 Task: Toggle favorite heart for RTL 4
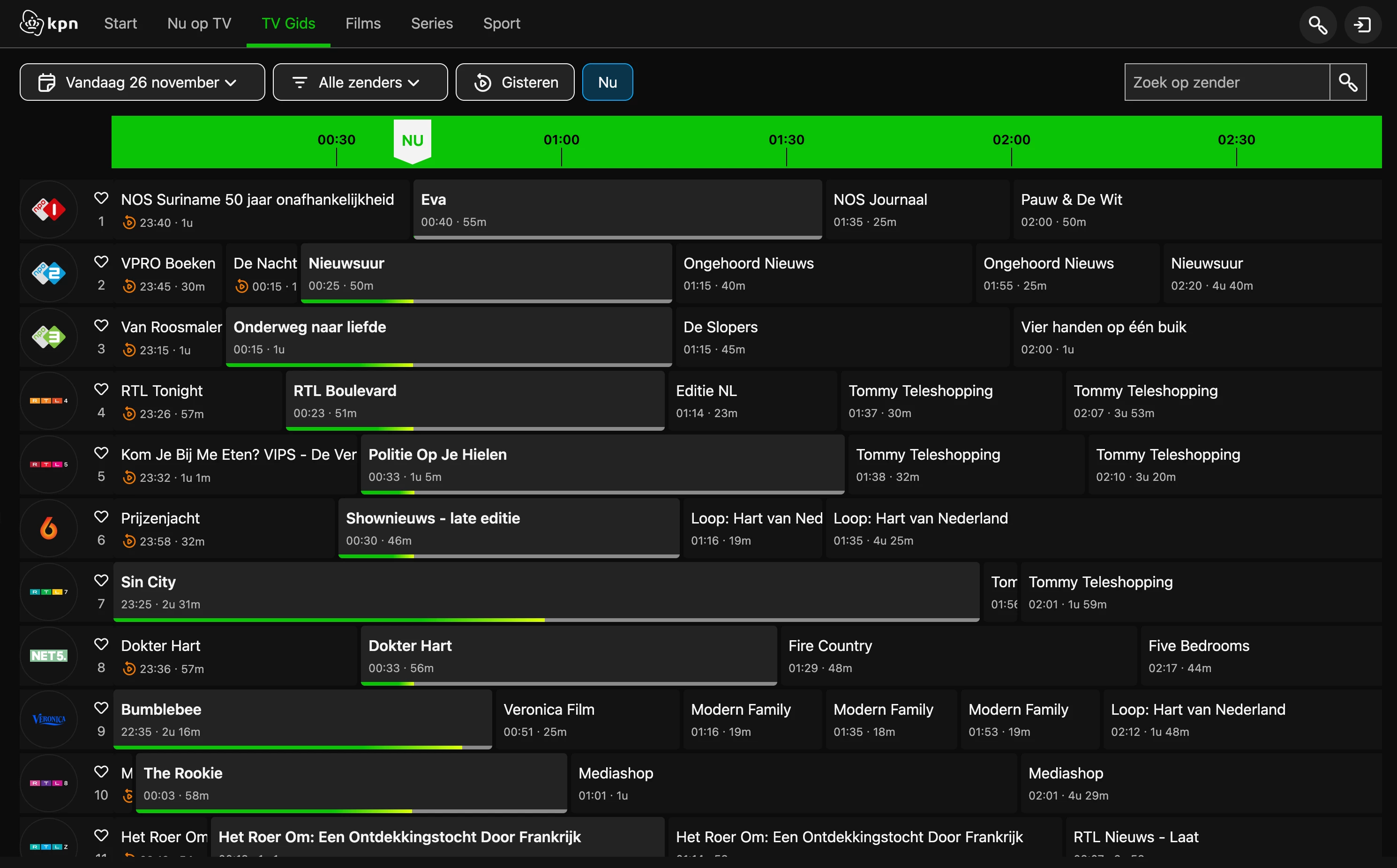[x=101, y=389]
